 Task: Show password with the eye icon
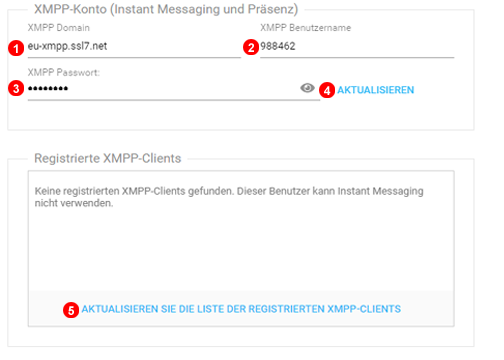pos(307,88)
